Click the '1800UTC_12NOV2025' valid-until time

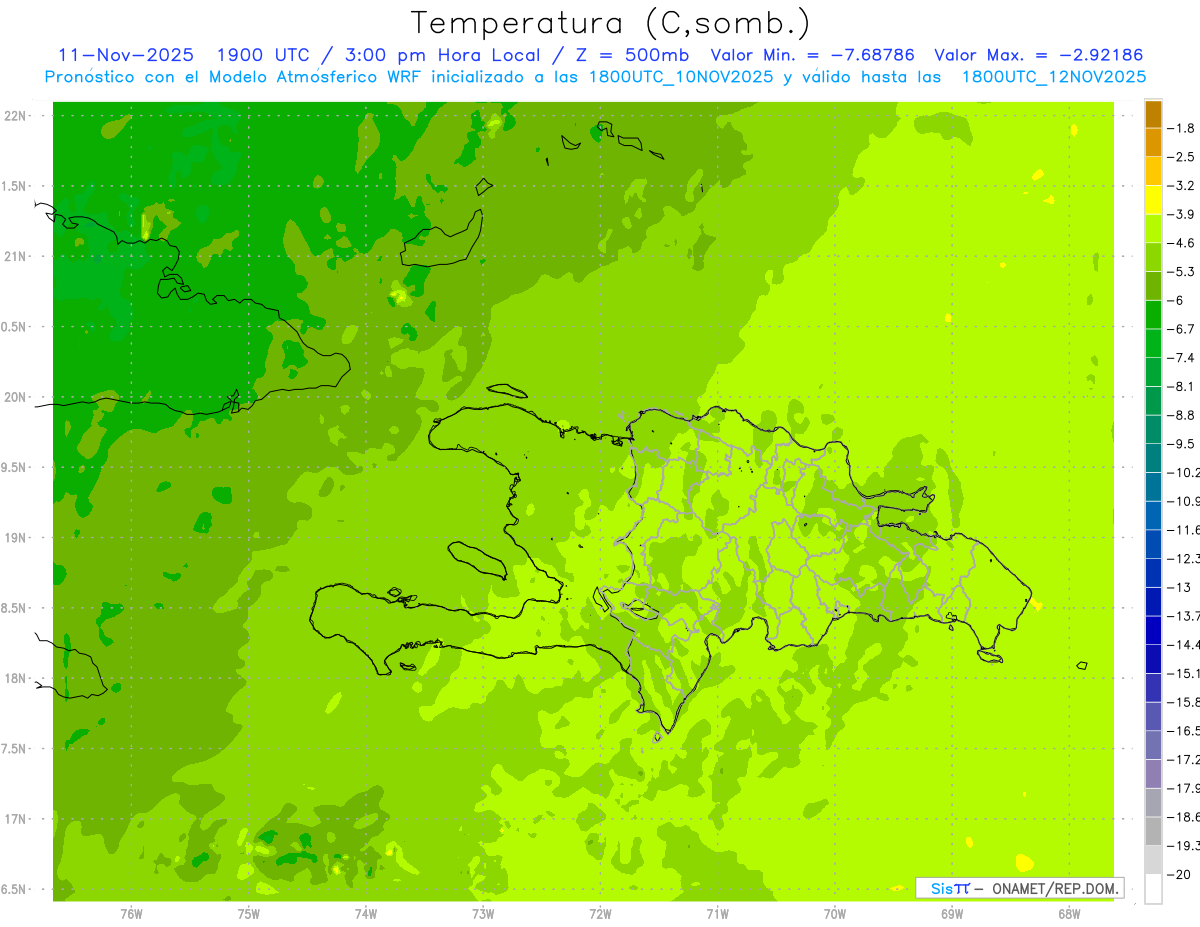pos(1054,77)
